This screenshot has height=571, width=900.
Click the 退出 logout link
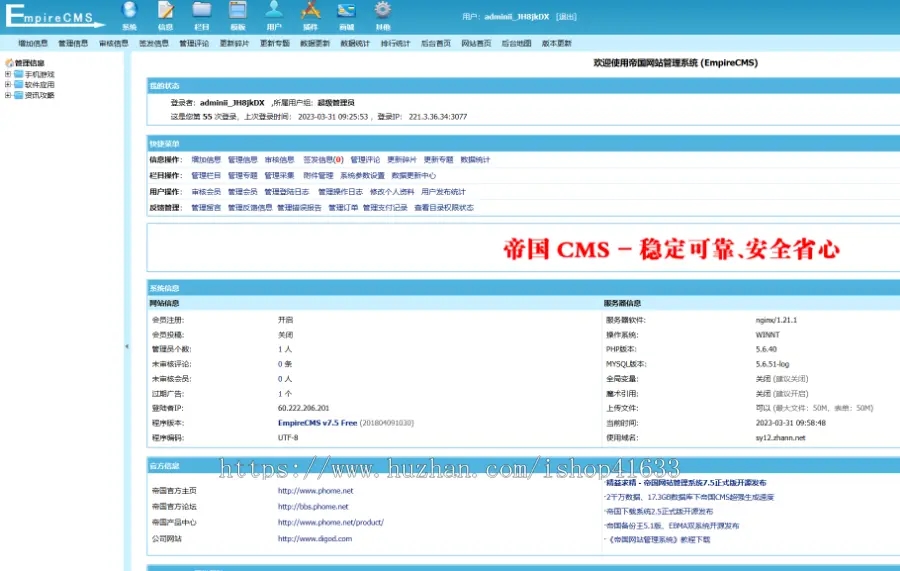click(566, 17)
